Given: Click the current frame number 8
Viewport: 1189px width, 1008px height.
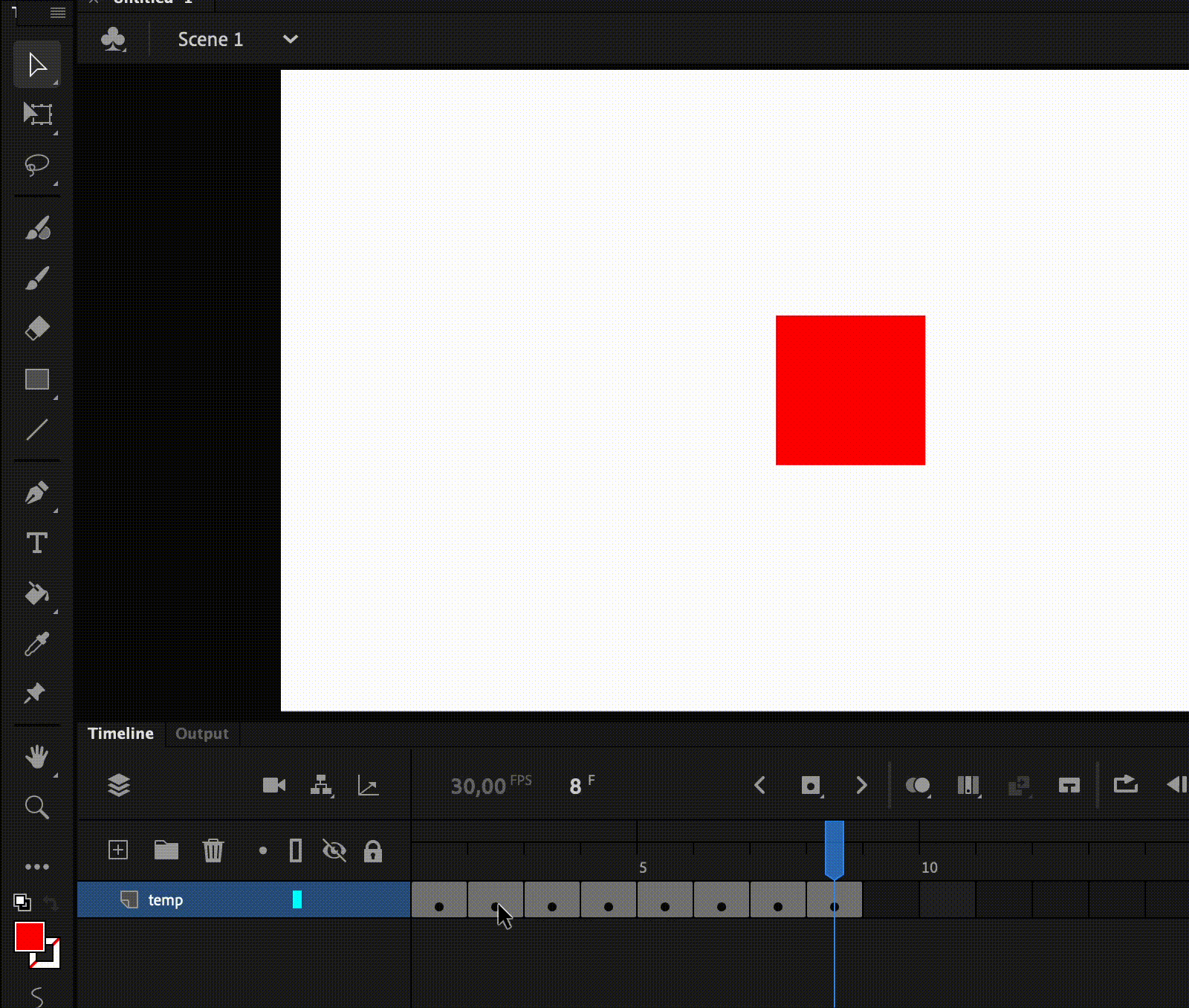Looking at the screenshot, I should tap(576, 786).
